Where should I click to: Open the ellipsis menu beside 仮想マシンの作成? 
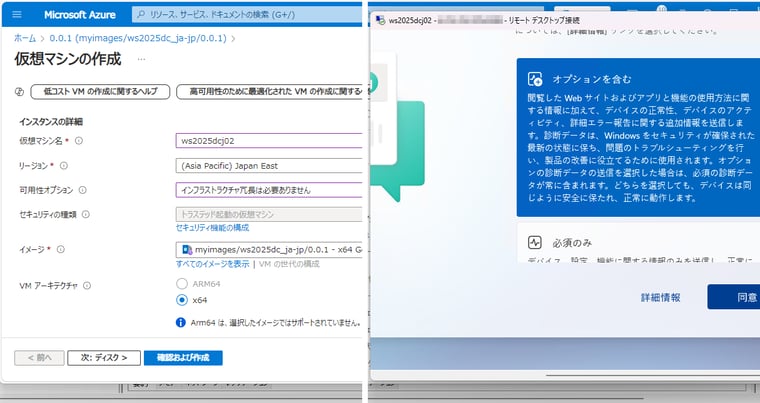(141, 60)
